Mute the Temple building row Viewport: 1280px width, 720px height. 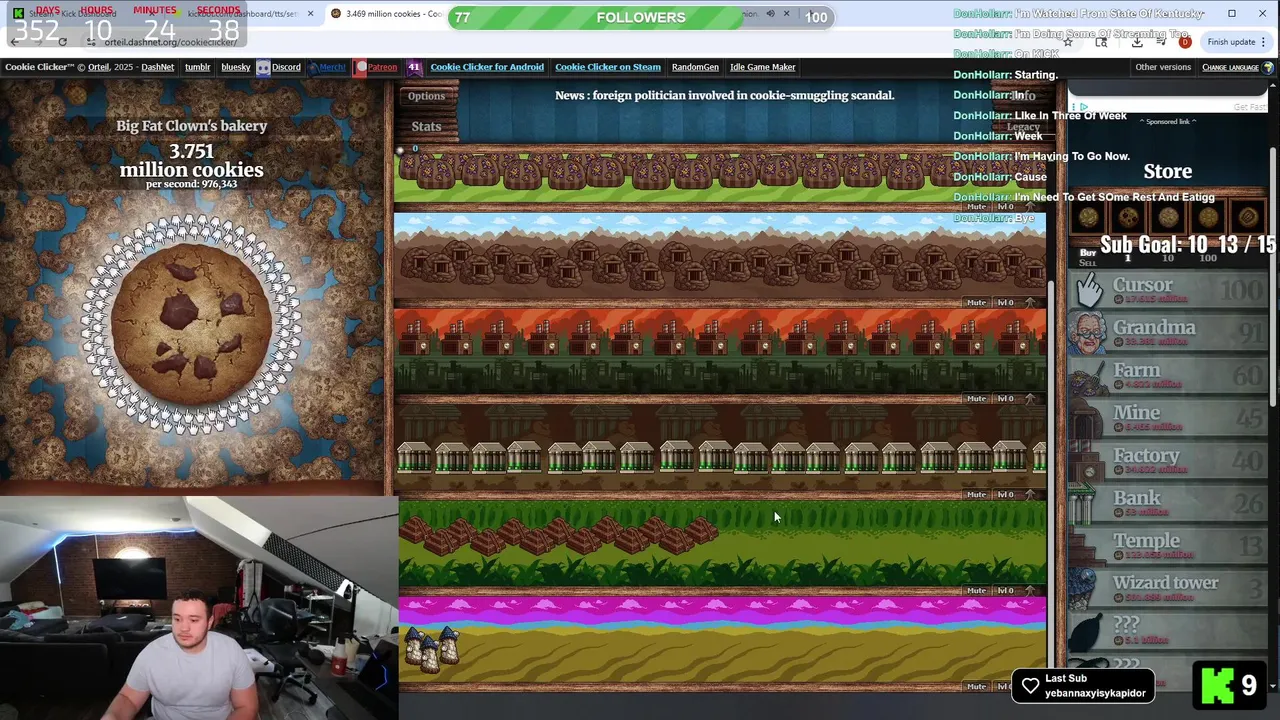[x=976, y=590]
